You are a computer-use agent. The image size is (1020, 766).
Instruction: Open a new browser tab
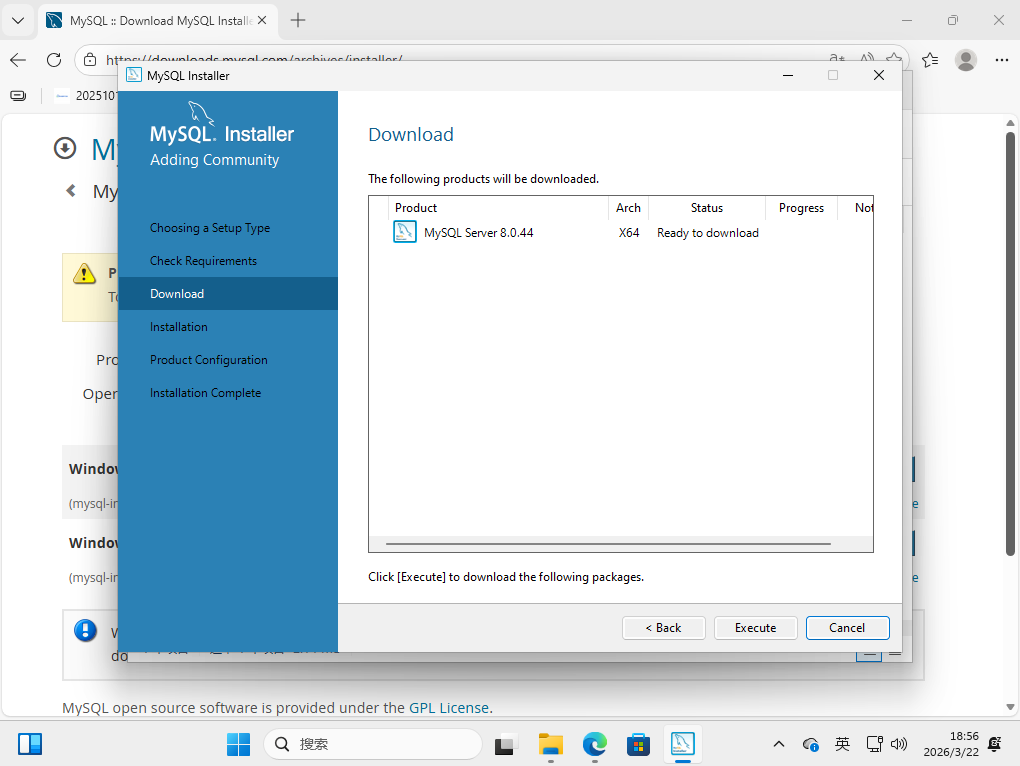pyautogui.click(x=298, y=20)
